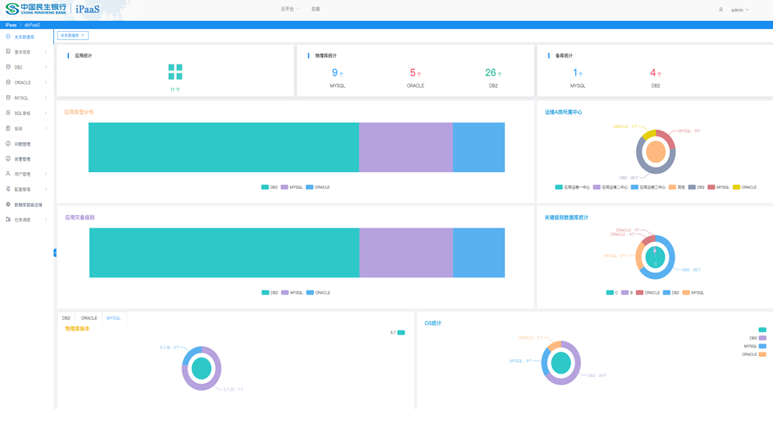Viewport: 773px width, 426px height.
Task: Open 数据库智能运维 sidebar entry text
Action: tap(28, 205)
